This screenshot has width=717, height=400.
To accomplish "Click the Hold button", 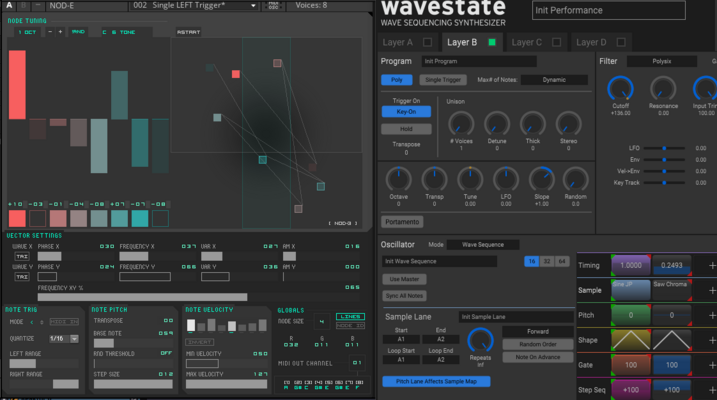I will [406, 129].
